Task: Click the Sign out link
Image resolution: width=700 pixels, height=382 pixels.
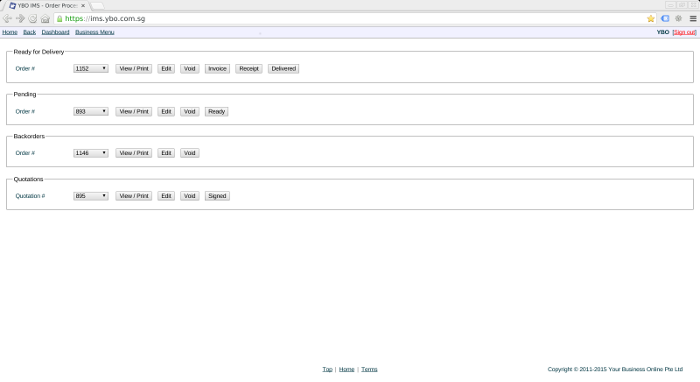Action: [684, 32]
